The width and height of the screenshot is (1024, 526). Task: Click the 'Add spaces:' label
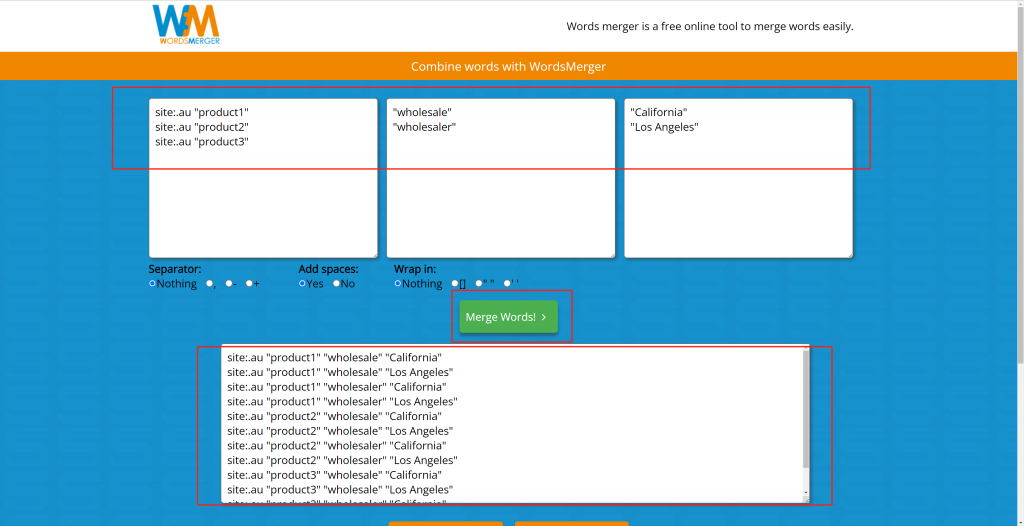tap(328, 269)
